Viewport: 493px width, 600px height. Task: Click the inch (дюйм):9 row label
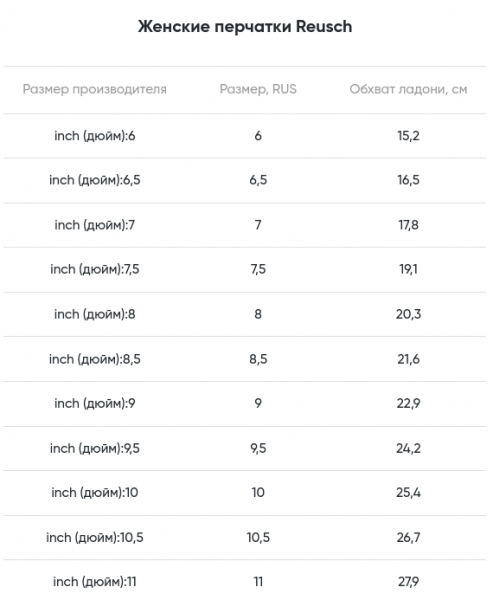click(95, 403)
